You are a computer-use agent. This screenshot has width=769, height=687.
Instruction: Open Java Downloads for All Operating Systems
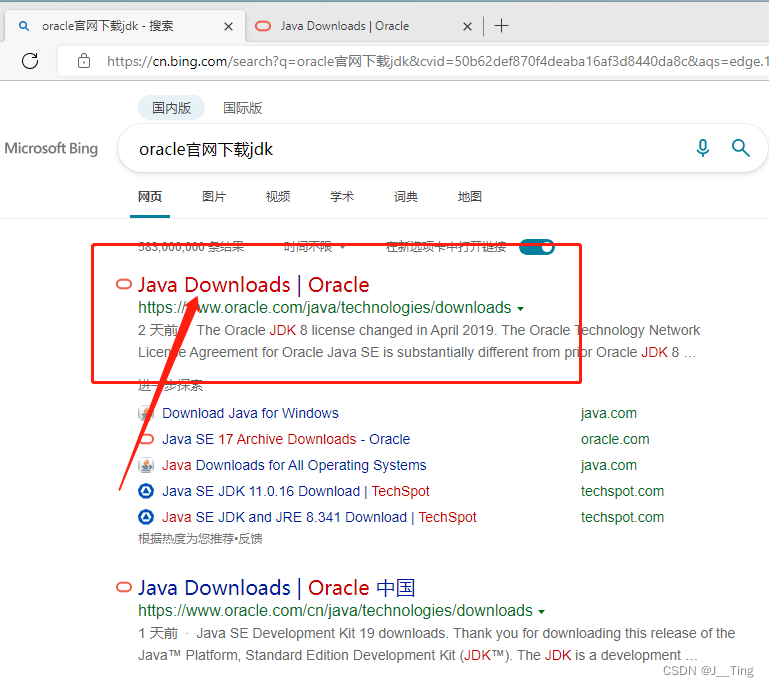click(294, 465)
